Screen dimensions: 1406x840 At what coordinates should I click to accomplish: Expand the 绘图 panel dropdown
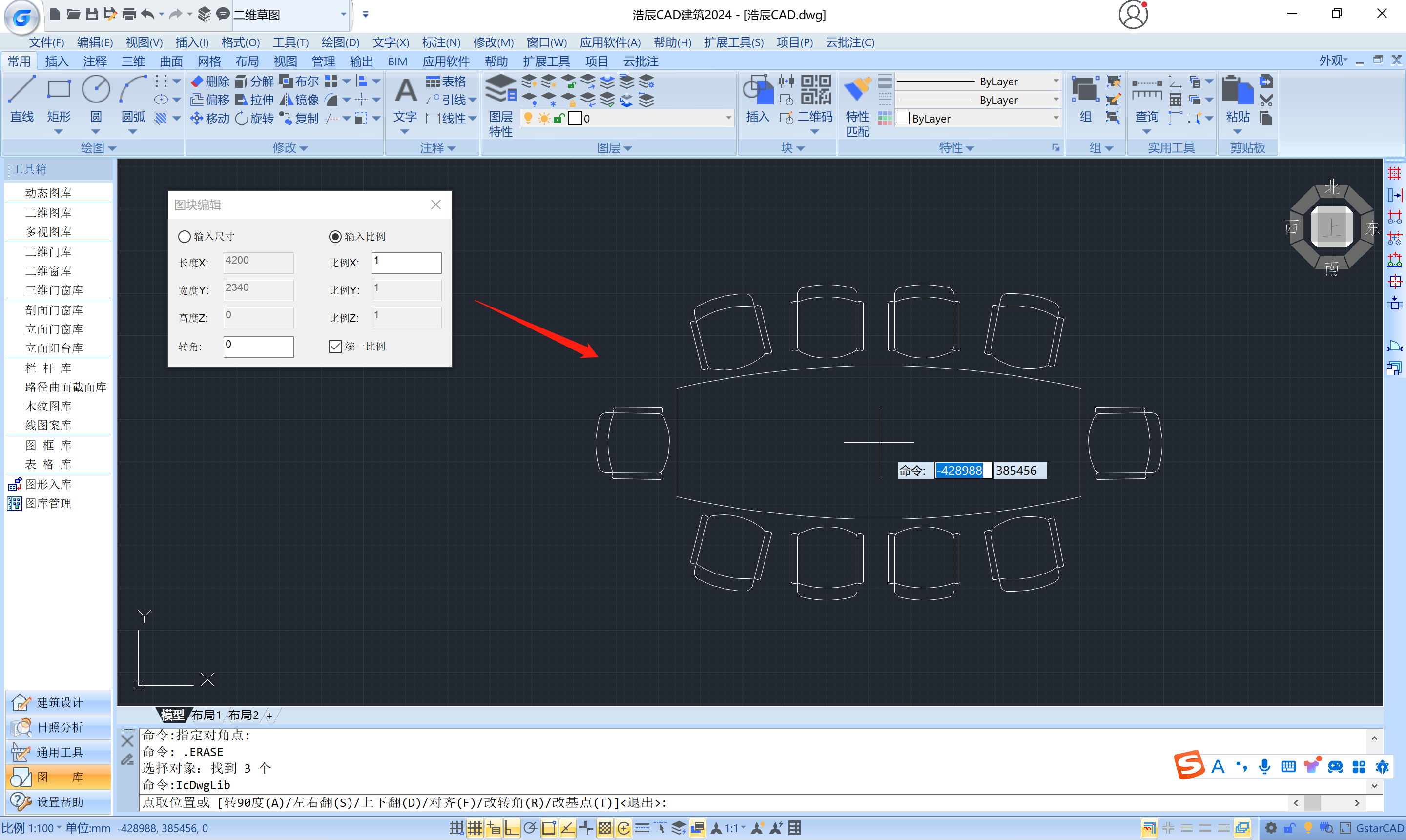[x=98, y=148]
